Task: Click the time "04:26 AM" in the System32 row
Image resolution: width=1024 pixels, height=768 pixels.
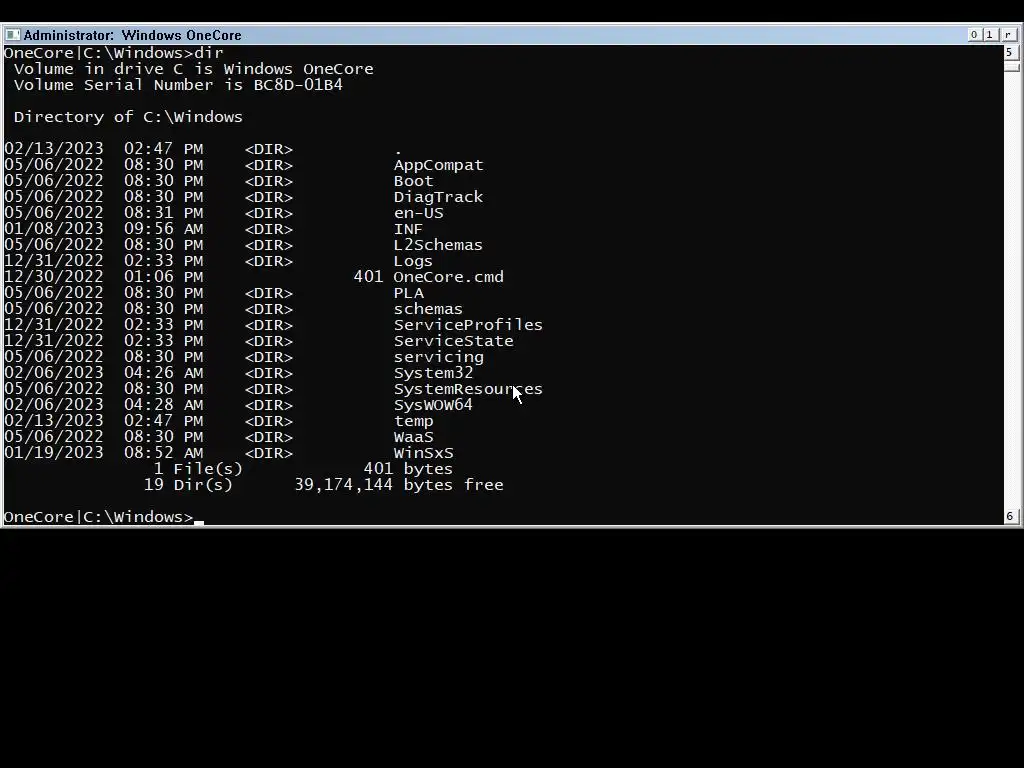Action: tap(164, 373)
